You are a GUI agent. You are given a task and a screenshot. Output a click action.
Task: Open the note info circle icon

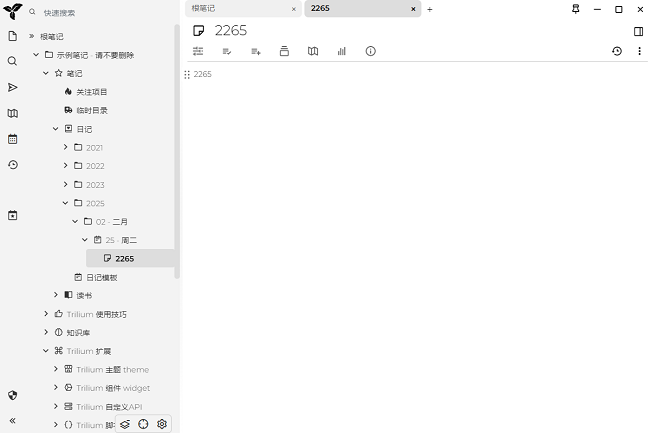point(370,51)
